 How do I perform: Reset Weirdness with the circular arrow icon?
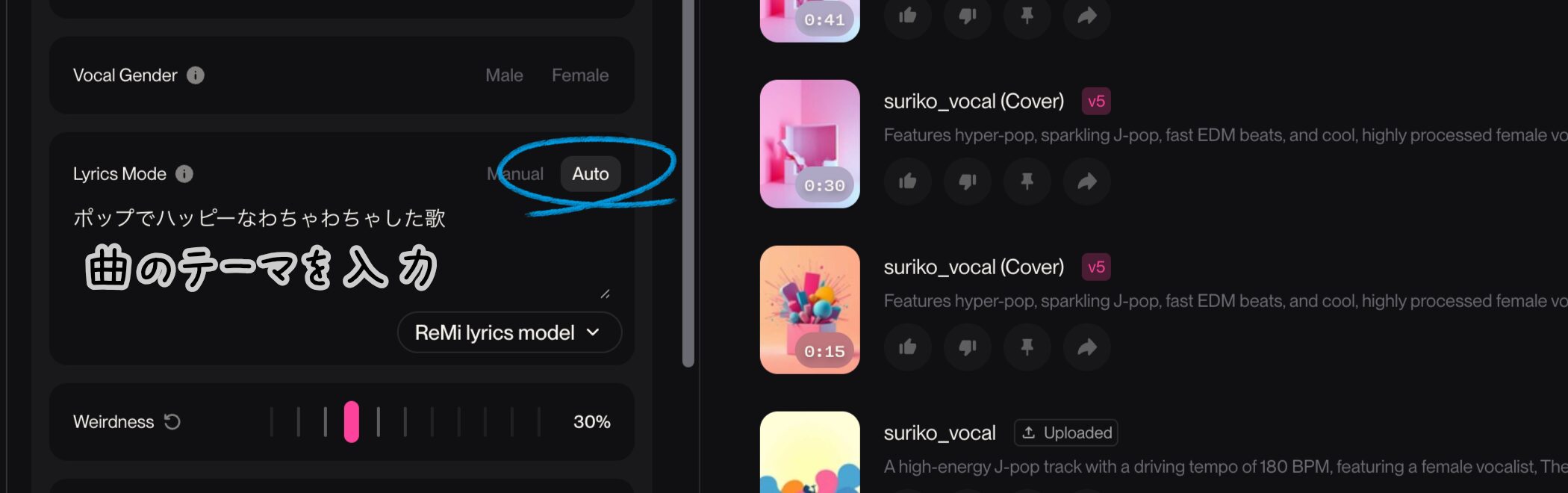[x=172, y=422]
